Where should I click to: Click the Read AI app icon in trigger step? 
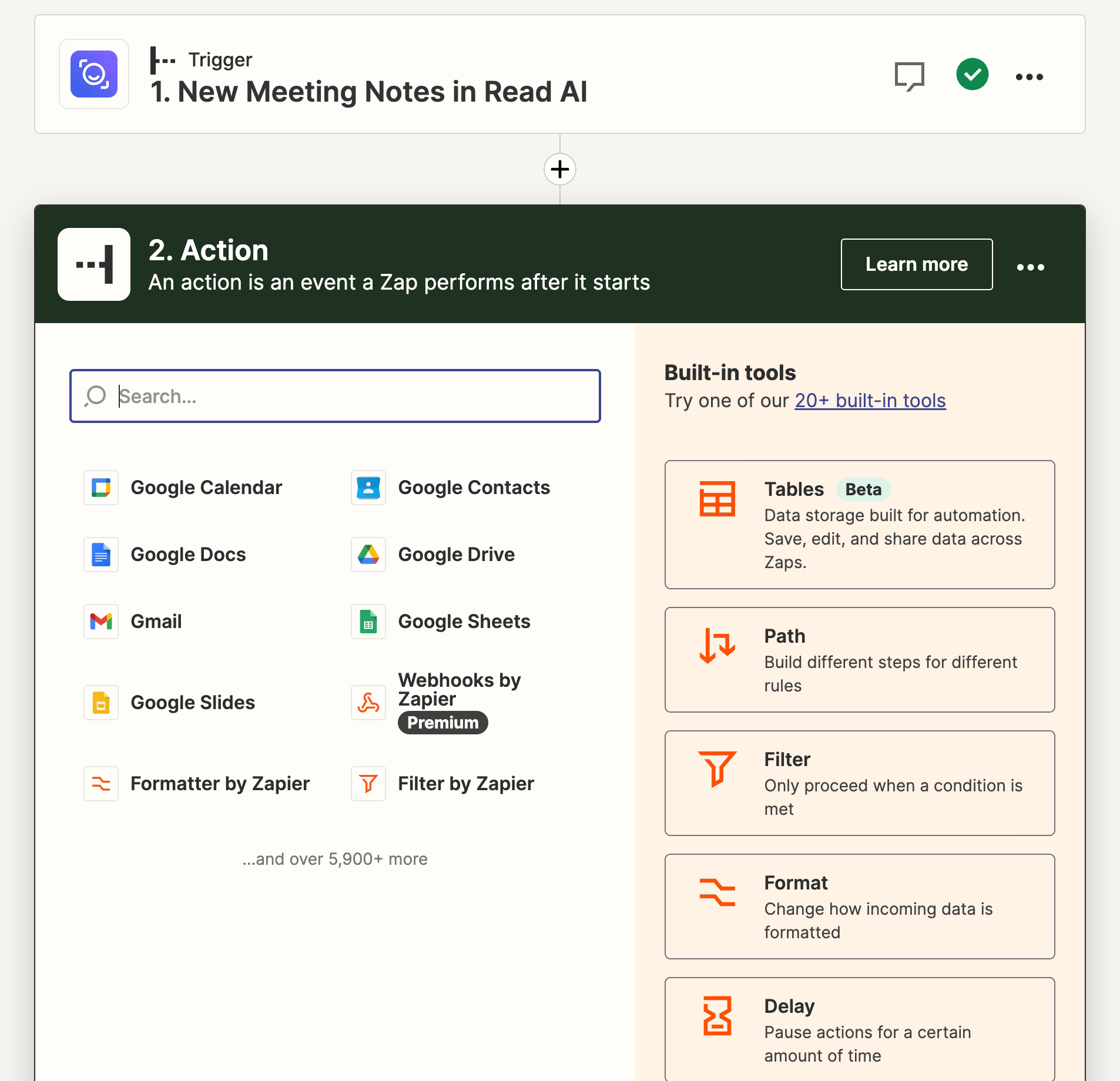[x=94, y=75]
